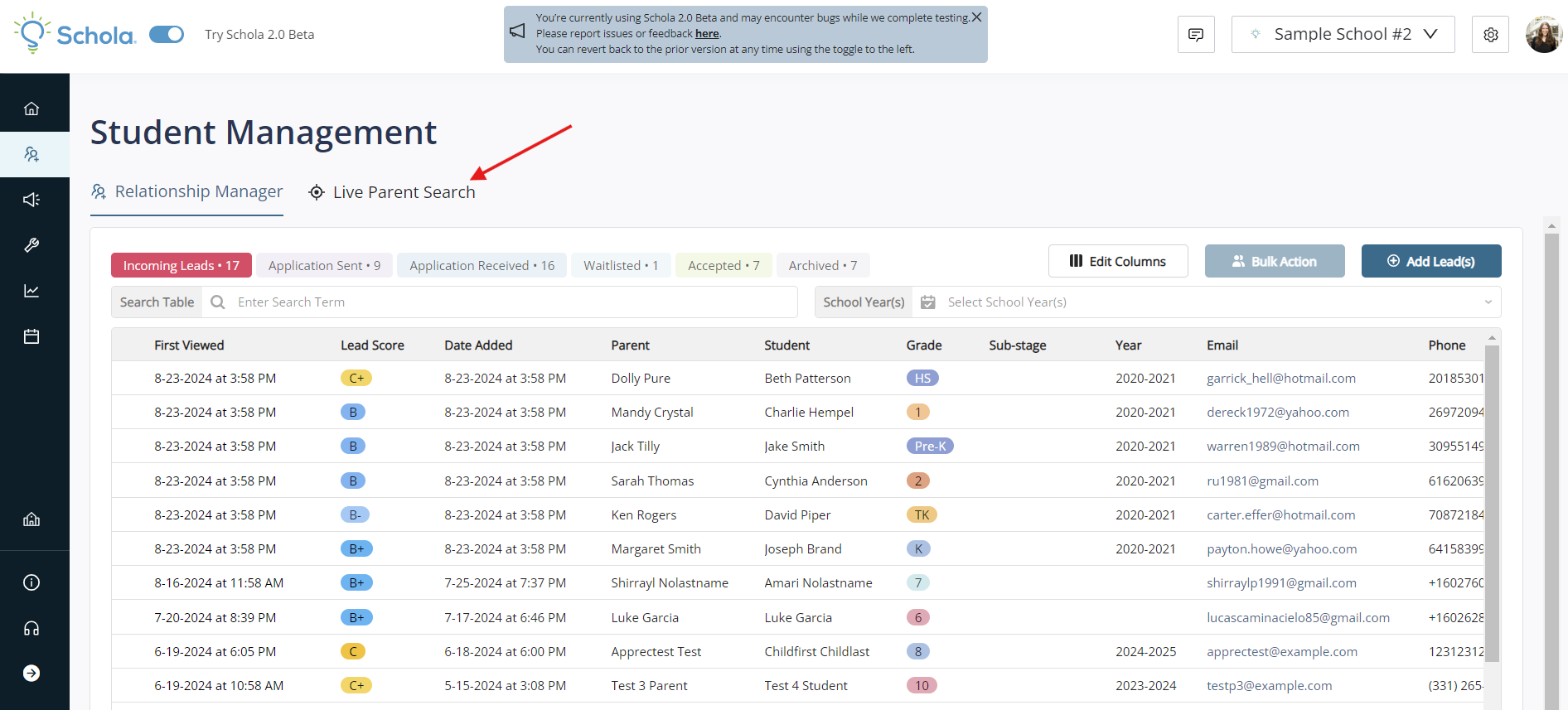1568x710 pixels.
Task: Select the Accepted stage tab
Action: coord(724,265)
